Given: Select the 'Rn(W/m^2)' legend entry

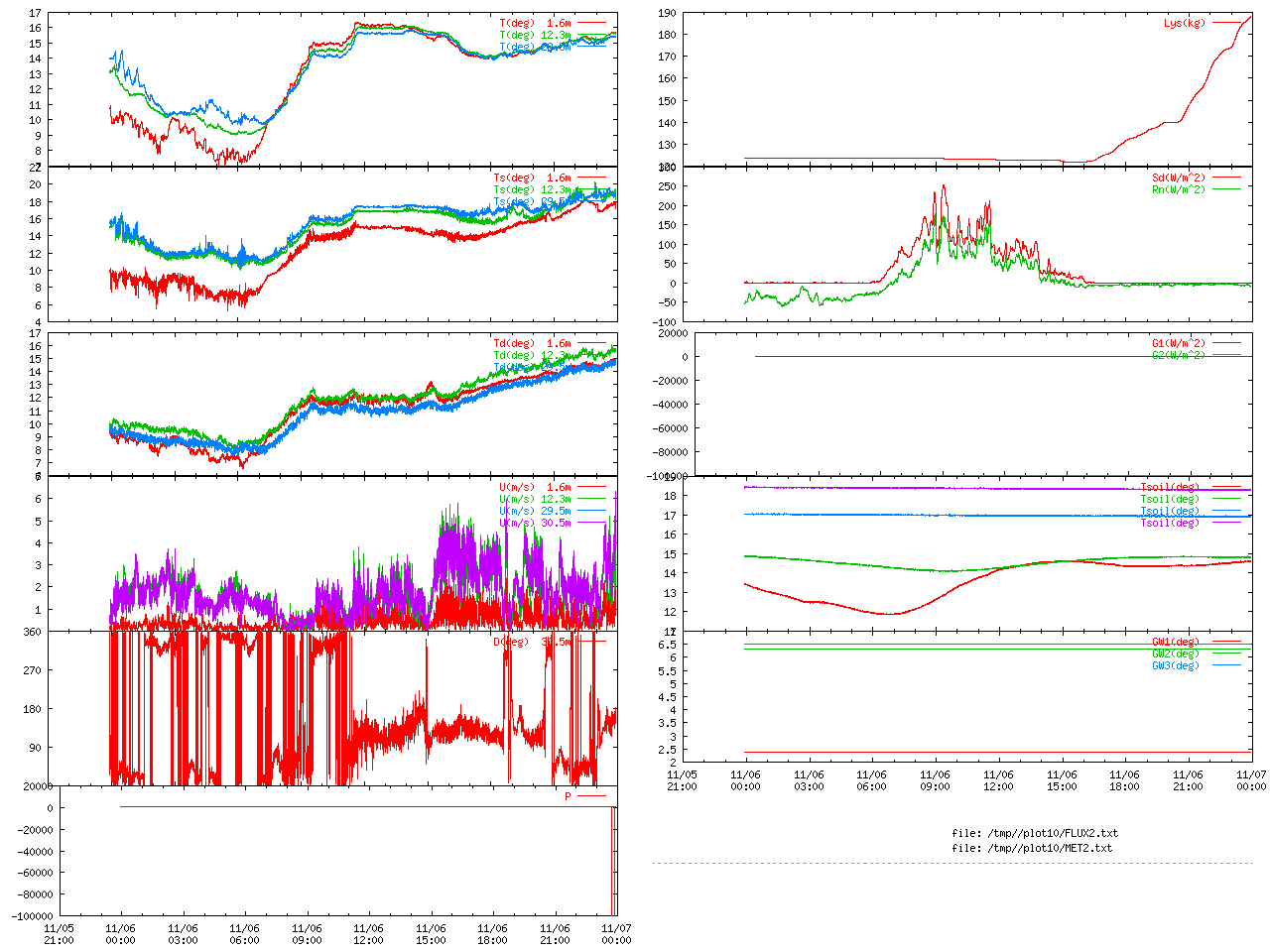Looking at the screenshot, I should [x=1179, y=190].
